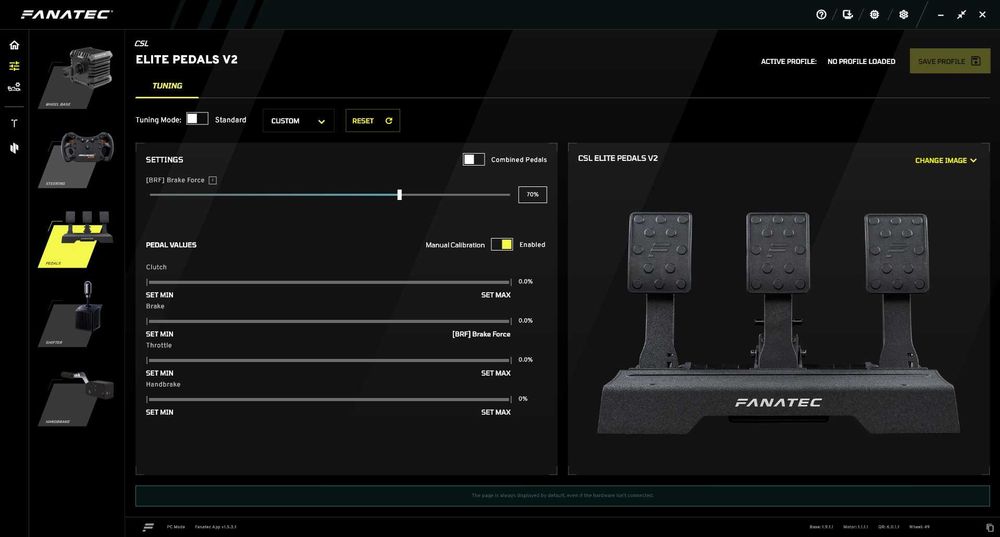Viewport: 1000px width, 537px height.
Task: Switch to the Tuning tab
Action: point(167,85)
